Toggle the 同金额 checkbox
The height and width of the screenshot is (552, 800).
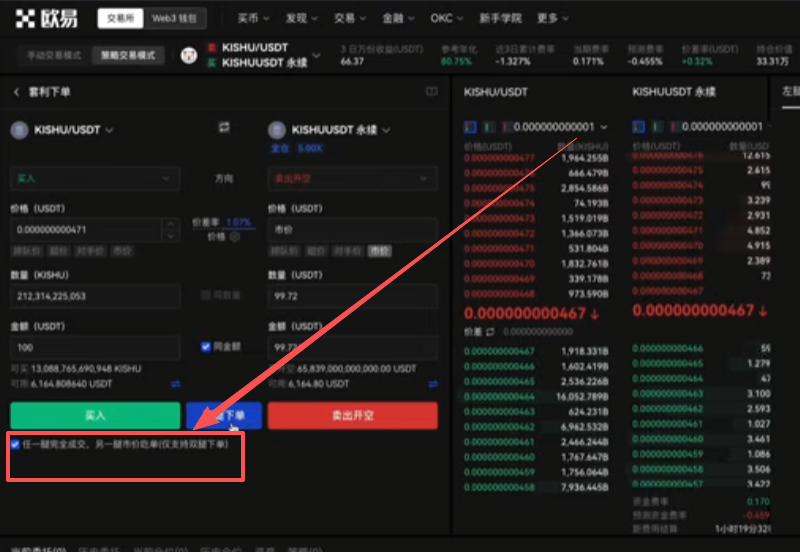[206, 347]
